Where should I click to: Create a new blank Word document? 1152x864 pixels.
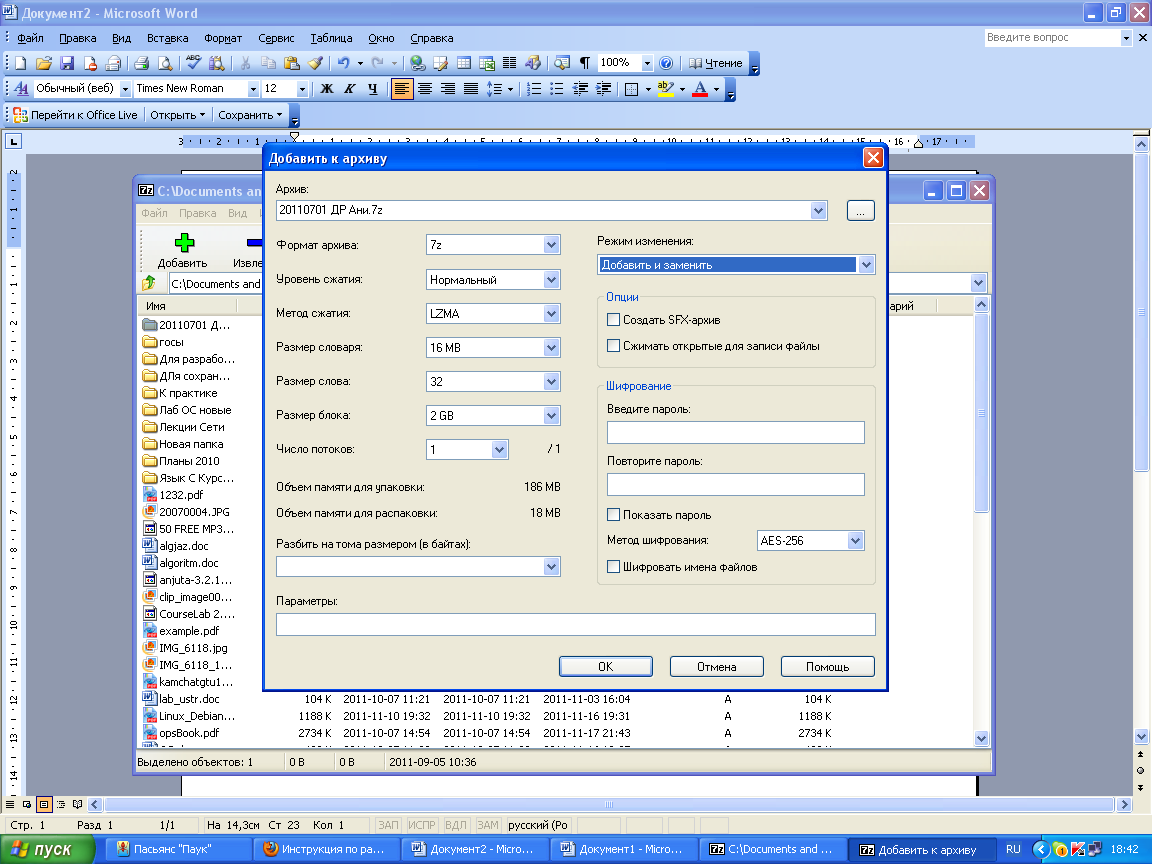pyautogui.click(x=21, y=63)
